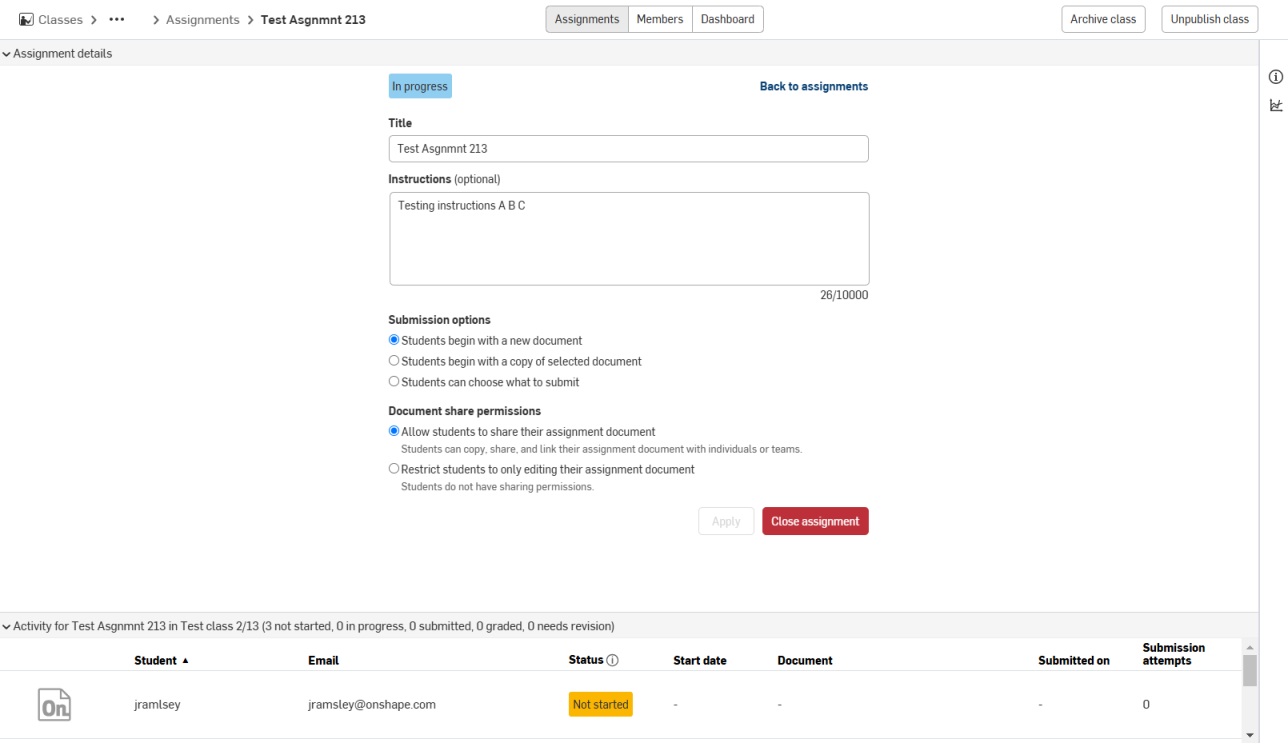The width and height of the screenshot is (1288, 743).
Task: Click the Status column header text
Action: click(x=586, y=660)
